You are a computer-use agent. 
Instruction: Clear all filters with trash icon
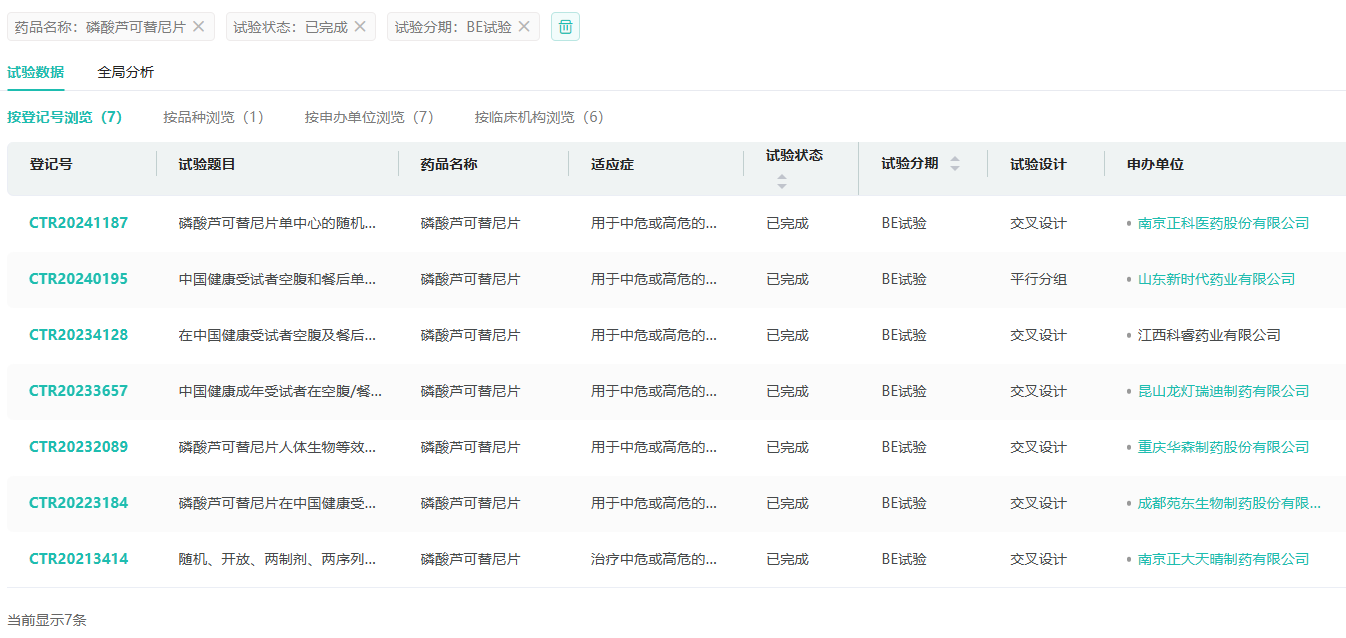565,27
